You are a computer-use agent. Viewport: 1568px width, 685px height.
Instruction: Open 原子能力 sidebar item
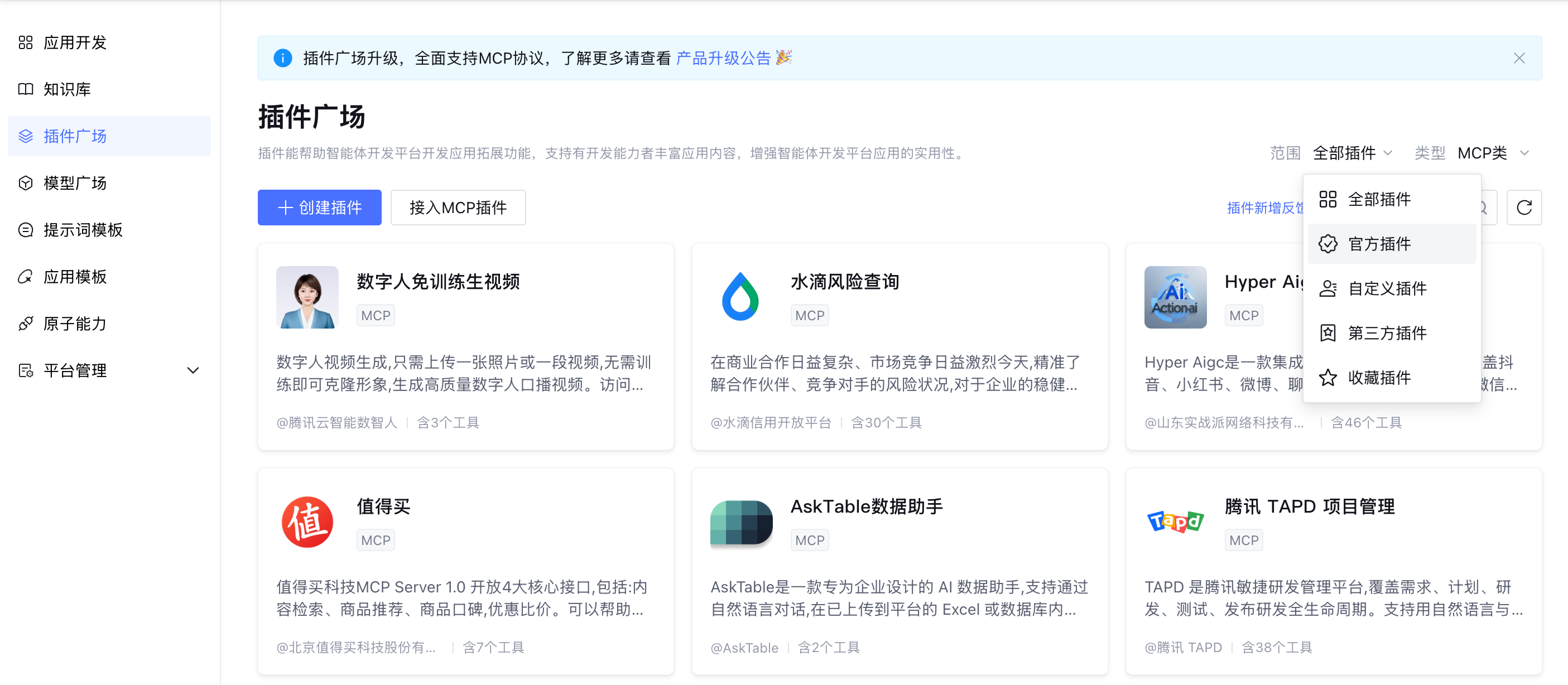coord(75,324)
